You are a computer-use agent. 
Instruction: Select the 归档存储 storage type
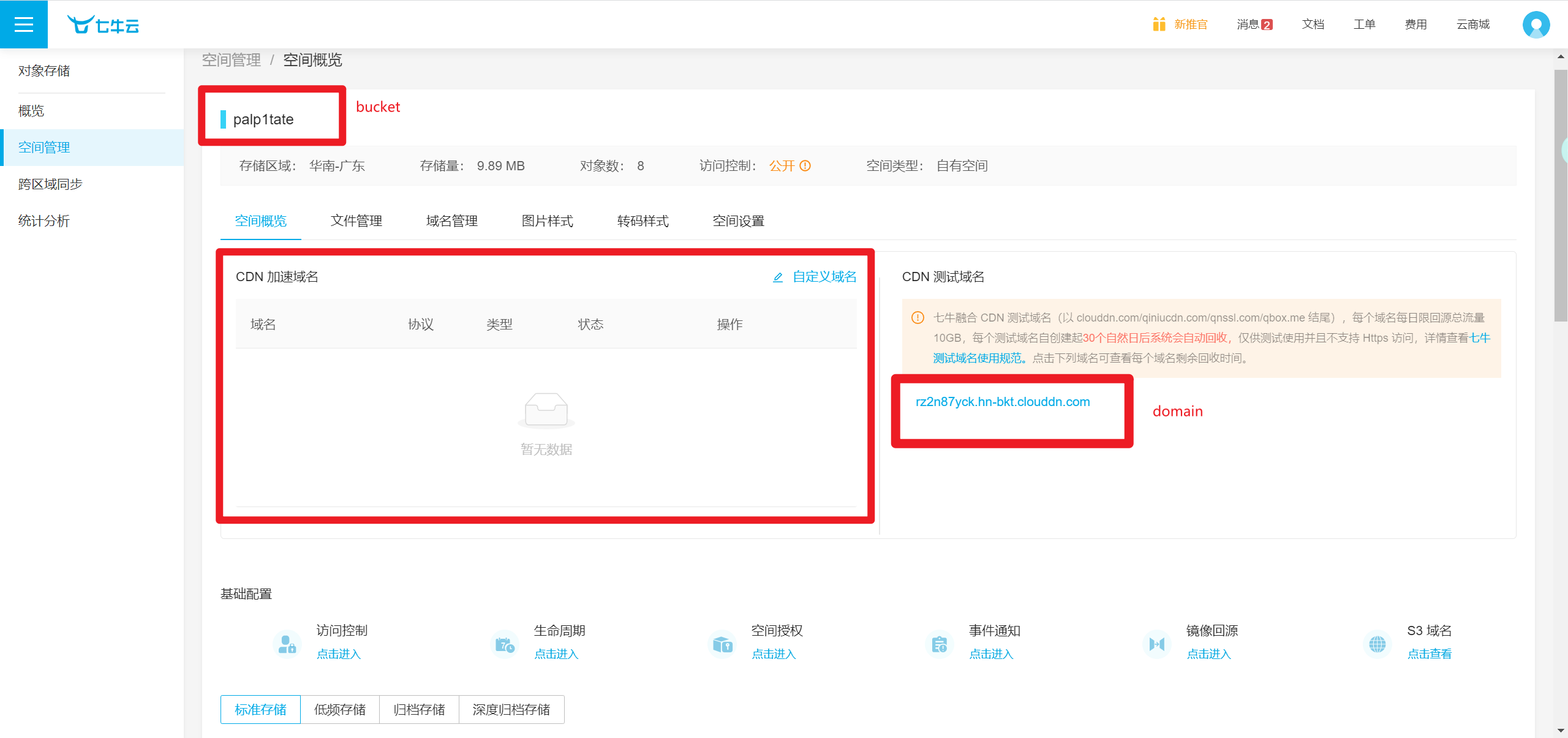point(419,709)
